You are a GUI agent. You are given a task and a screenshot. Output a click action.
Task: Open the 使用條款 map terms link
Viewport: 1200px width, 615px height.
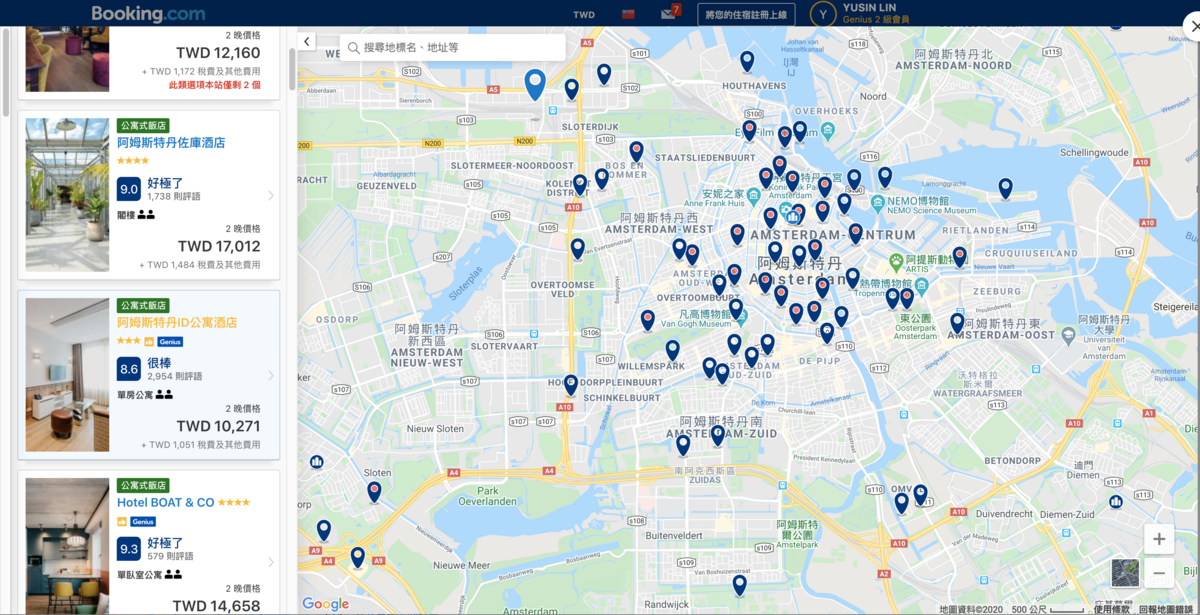(1111, 609)
